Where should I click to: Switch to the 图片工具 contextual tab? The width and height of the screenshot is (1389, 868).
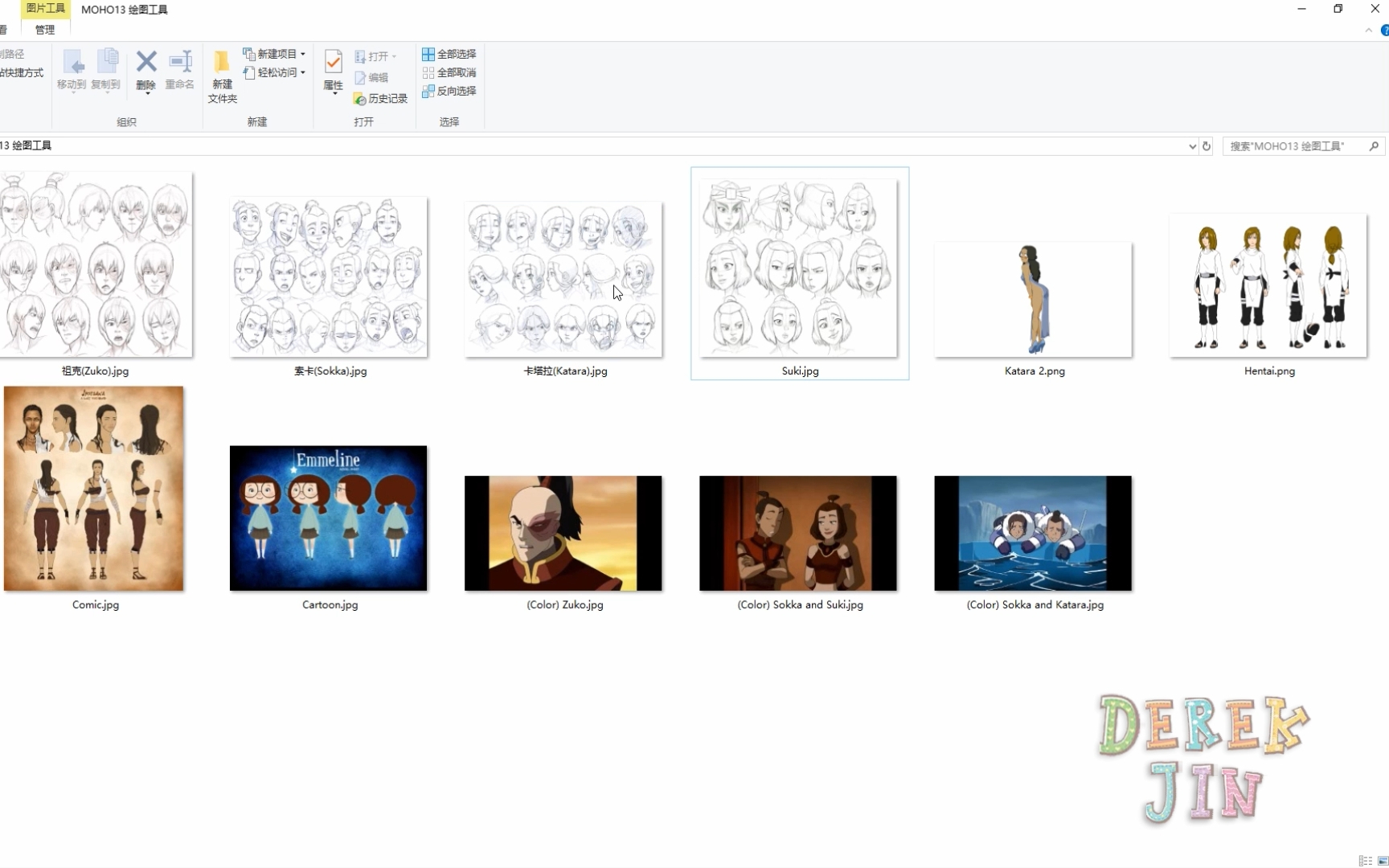pos(46,9)
